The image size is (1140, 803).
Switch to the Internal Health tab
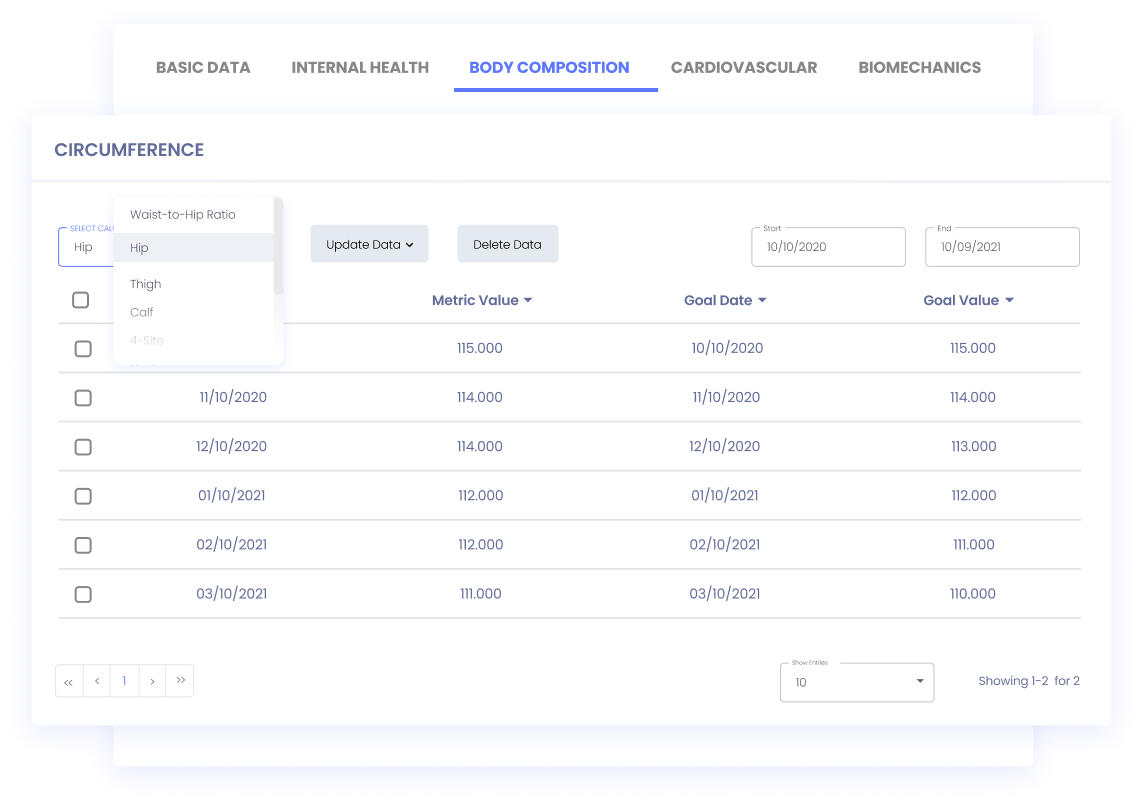tap(360, 68)
